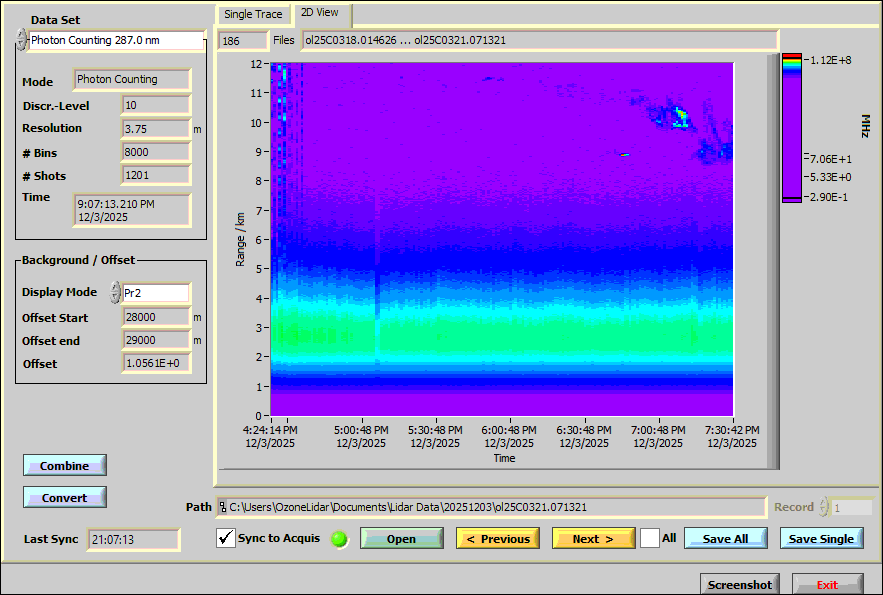Image resolution: width=883 pixels, height=595 pixels.
Task: Click the Display Mode selector arrows
Action: click(115, 293)
